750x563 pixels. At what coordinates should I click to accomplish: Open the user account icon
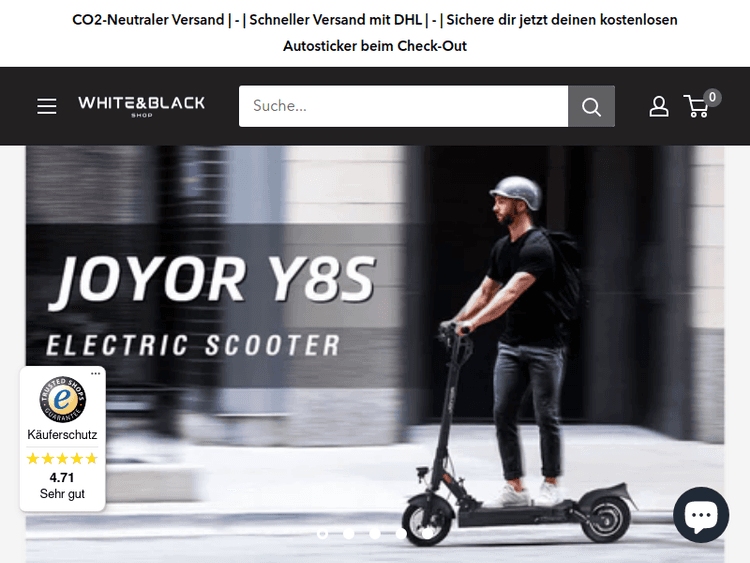point(659,106)
